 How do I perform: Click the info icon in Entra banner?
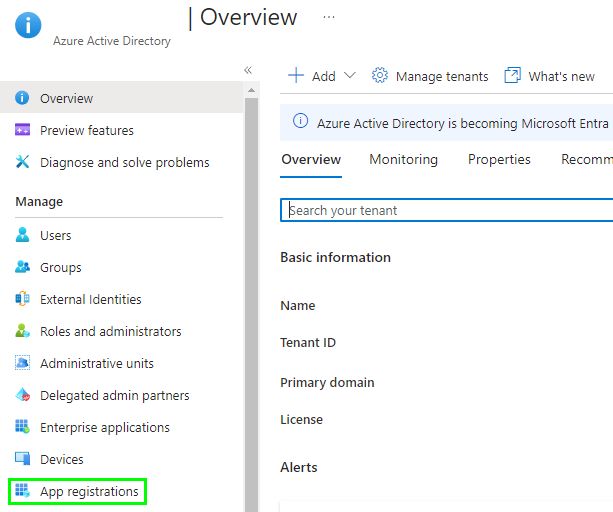[300, 121]
